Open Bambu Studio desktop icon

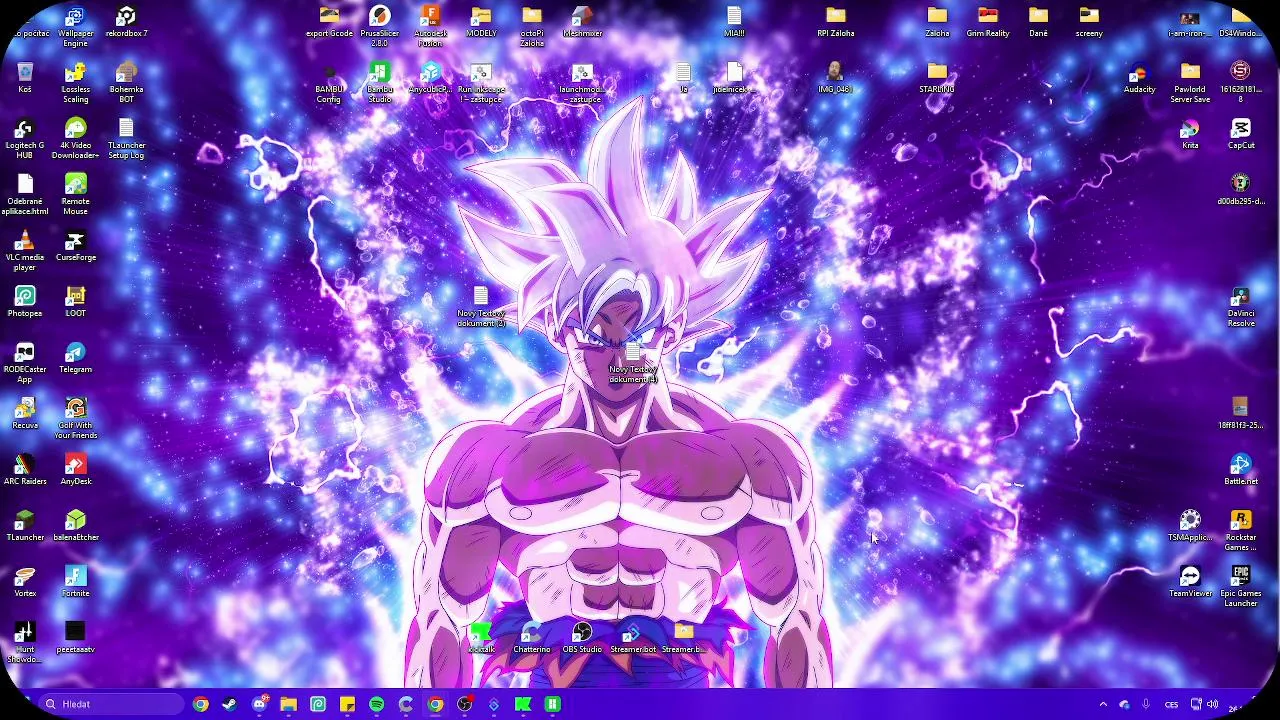380,83
